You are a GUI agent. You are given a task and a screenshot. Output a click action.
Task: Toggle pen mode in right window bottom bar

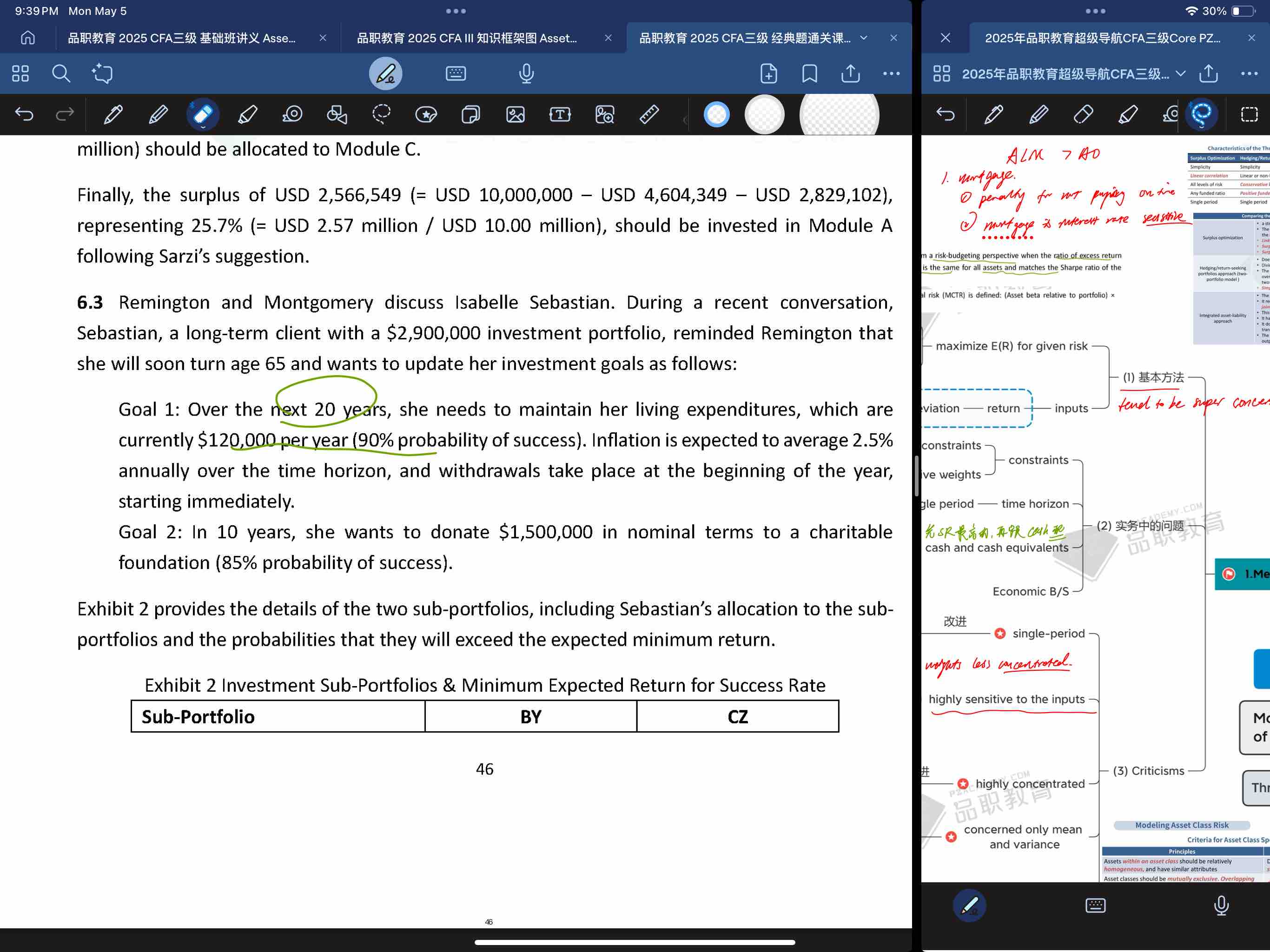(x=970, y=906)
